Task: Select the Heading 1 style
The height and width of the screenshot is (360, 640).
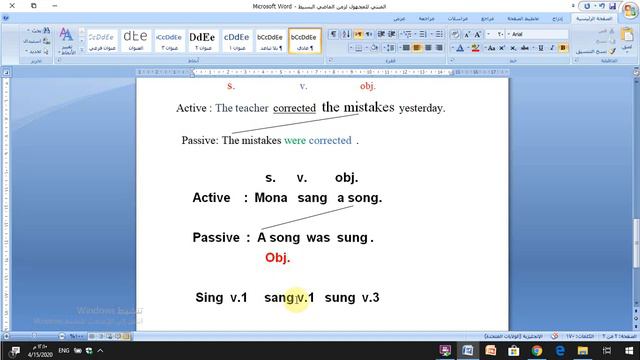Action: 236,41
